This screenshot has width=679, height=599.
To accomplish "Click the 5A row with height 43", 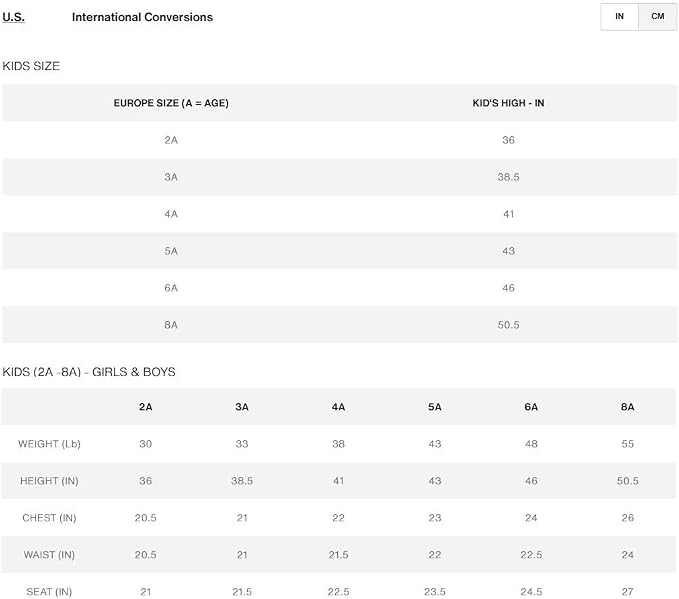I will (340, 251).
